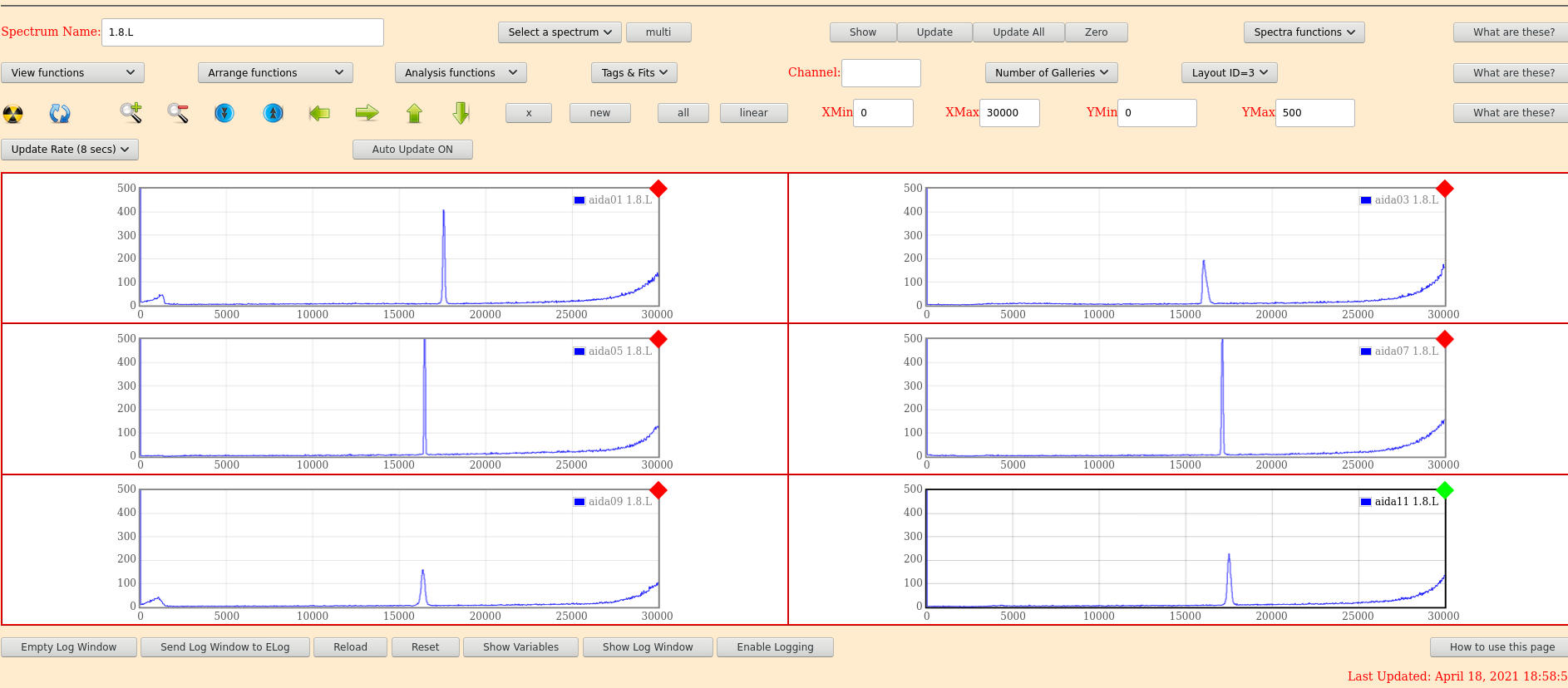Click What are these? beside YMax
Viewport: 1568px width, 688px height.
pyautogui.click(x=1511, y=113)
